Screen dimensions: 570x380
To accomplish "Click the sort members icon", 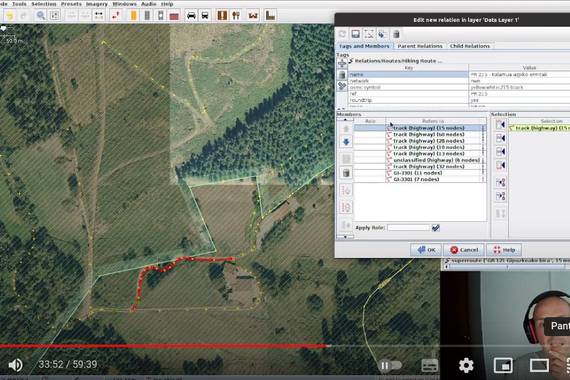I will pos(346,190).
